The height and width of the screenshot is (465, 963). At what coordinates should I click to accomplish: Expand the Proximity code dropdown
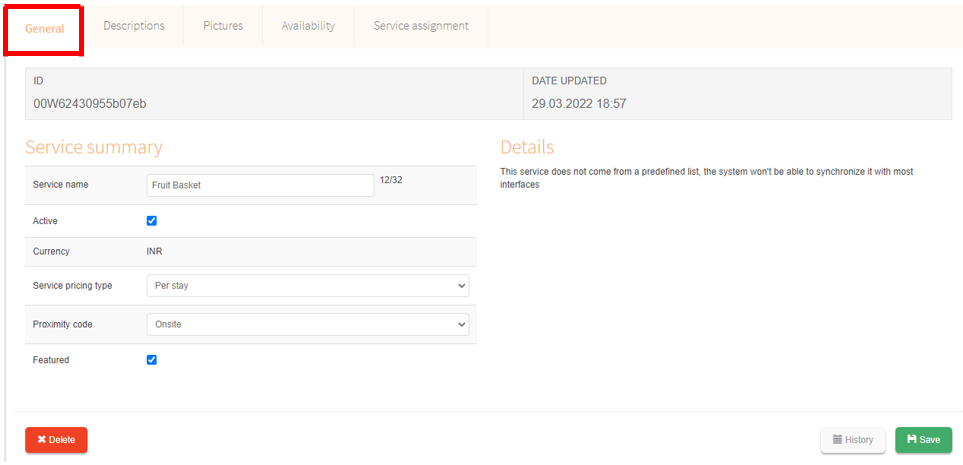307,325
